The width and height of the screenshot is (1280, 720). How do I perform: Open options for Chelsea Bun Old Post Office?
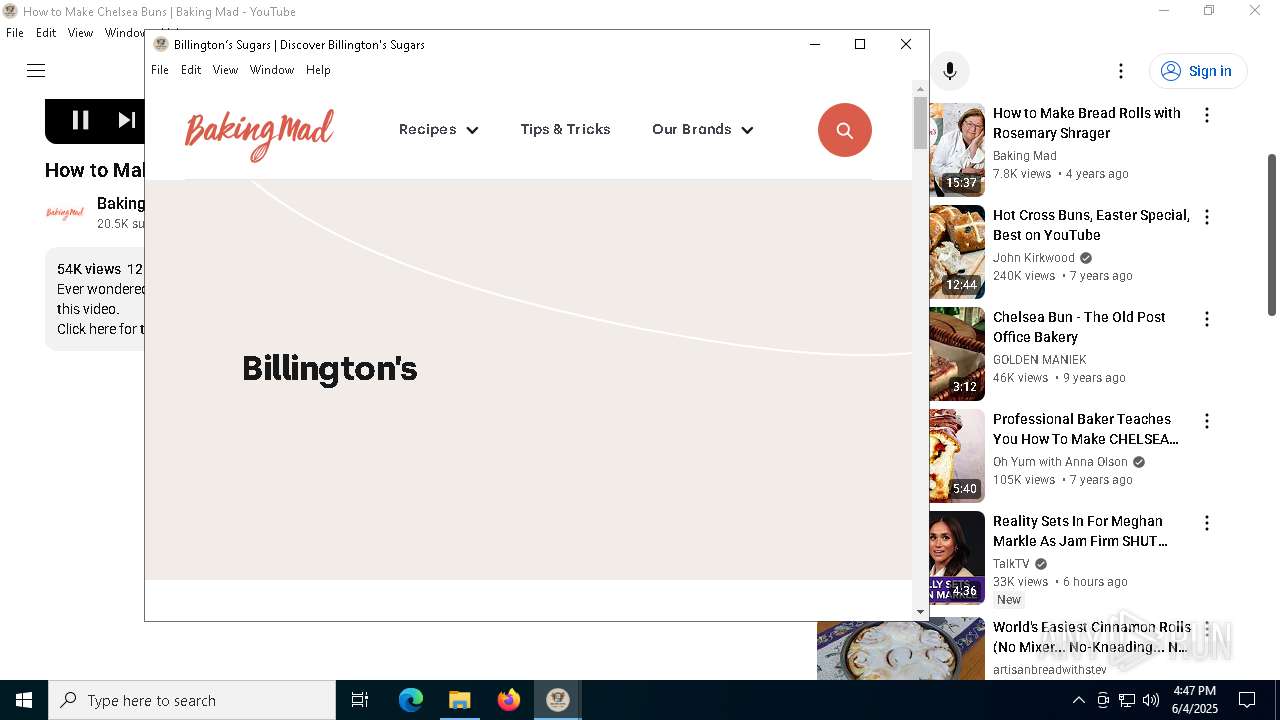pos(1207,319)
